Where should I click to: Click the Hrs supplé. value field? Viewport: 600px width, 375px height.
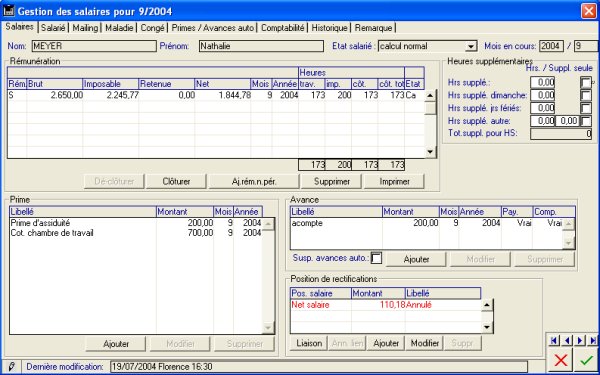[543, 82]
